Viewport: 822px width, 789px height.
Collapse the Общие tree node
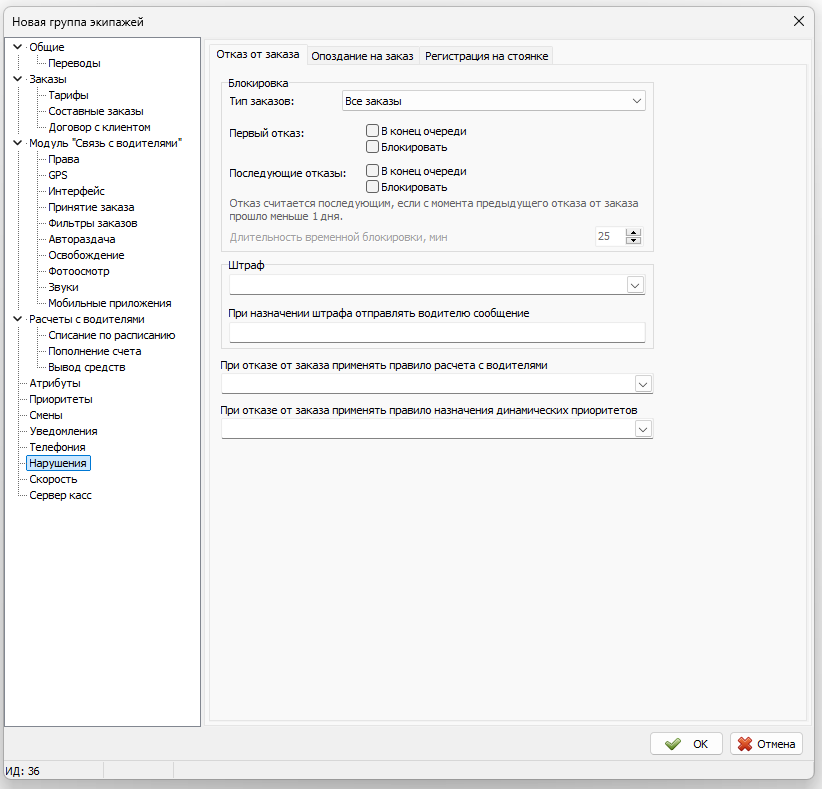(x=17, y=47)
